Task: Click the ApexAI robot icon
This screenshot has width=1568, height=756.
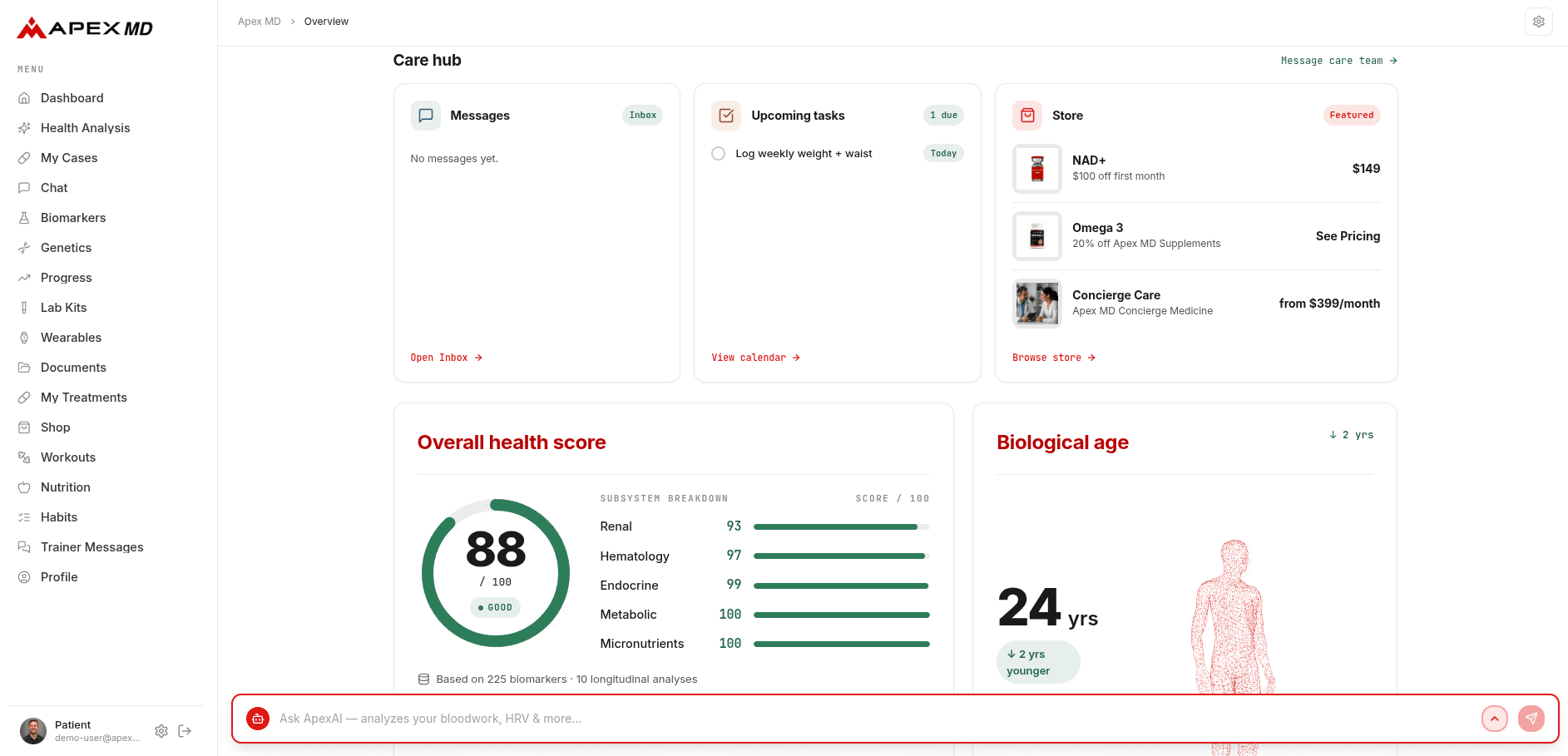Action: (x=258, y=719)
